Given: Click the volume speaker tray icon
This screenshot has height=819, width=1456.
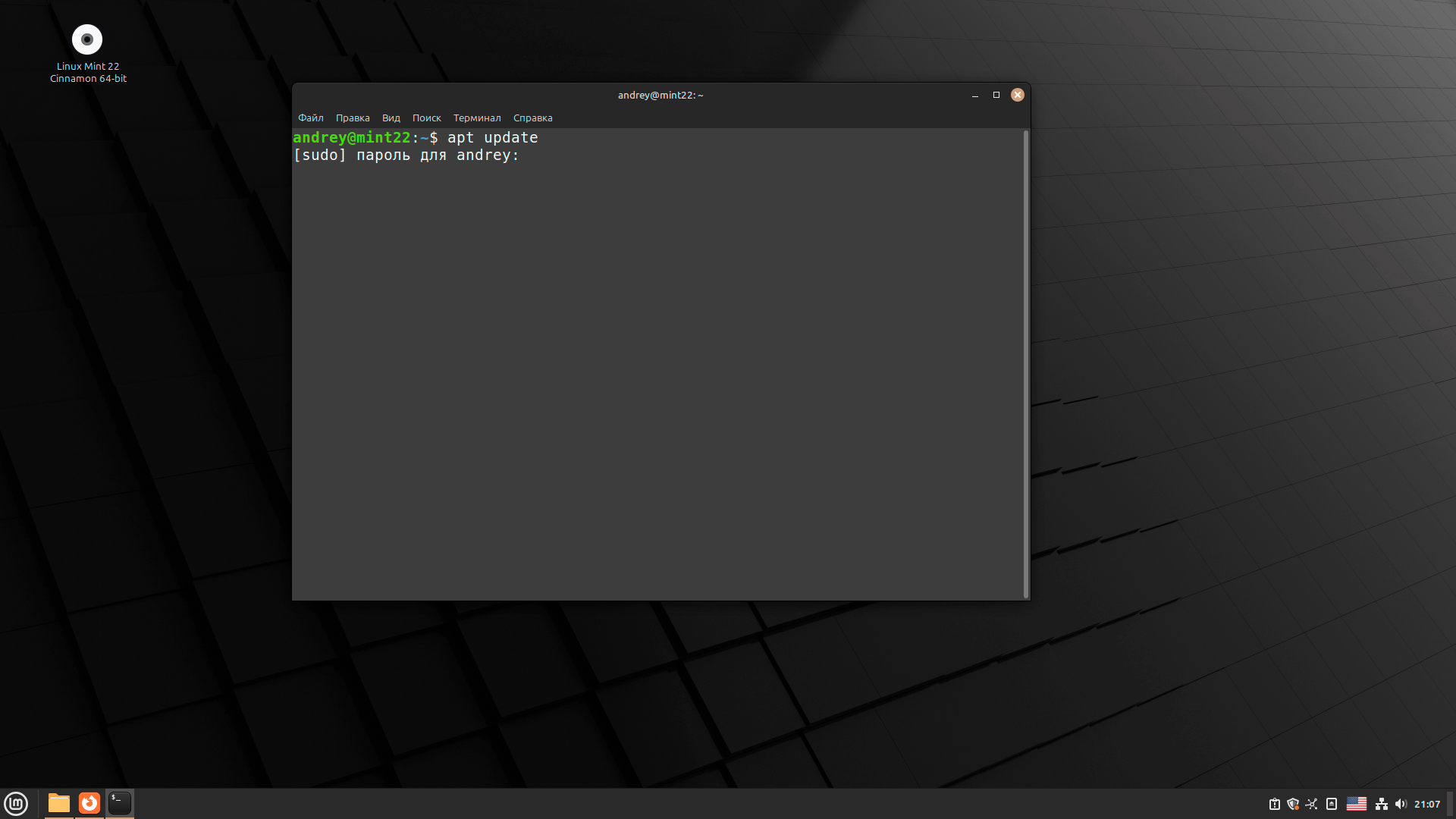Looking at the screenshot, I should click(x=1400, y=804).
